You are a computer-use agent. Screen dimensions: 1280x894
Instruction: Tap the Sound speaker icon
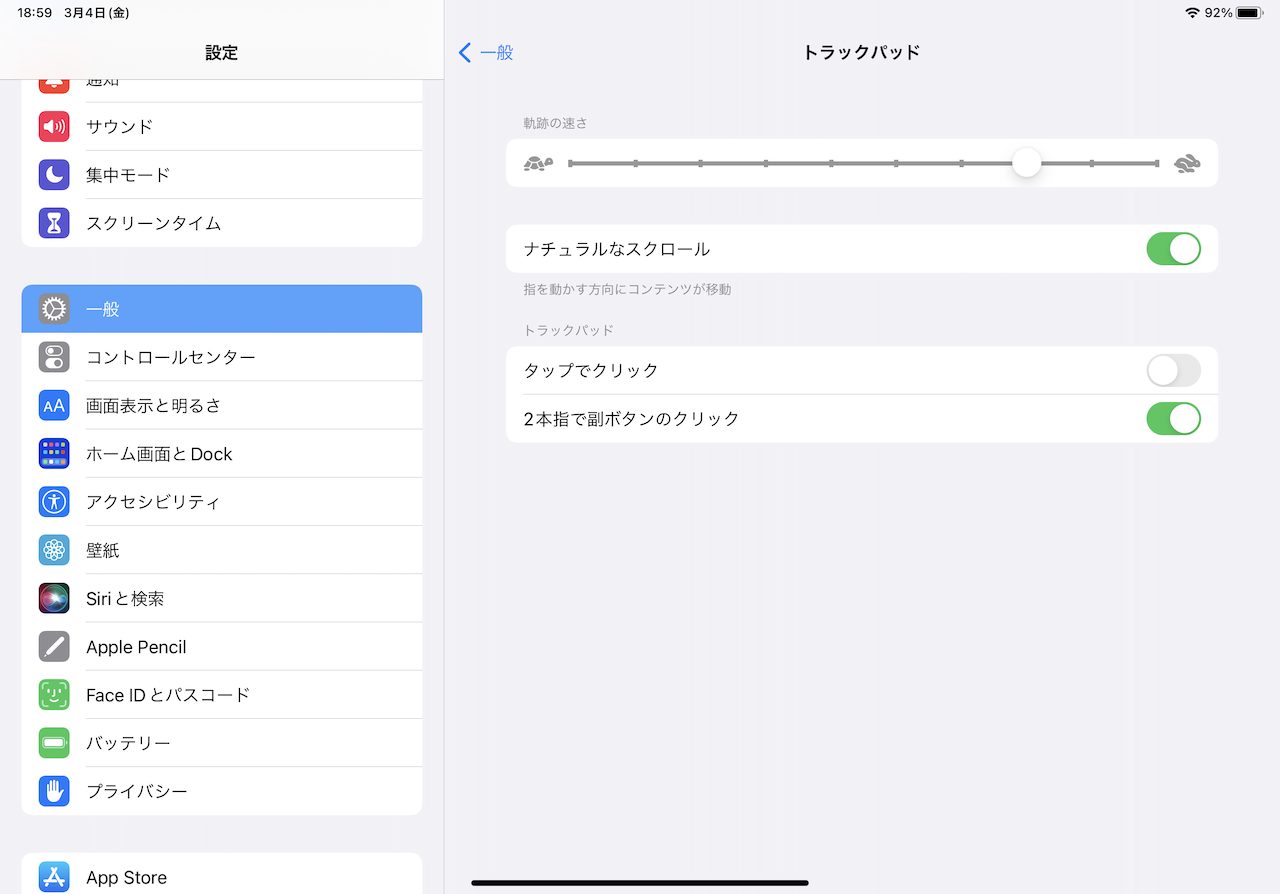tap(54, 127)
